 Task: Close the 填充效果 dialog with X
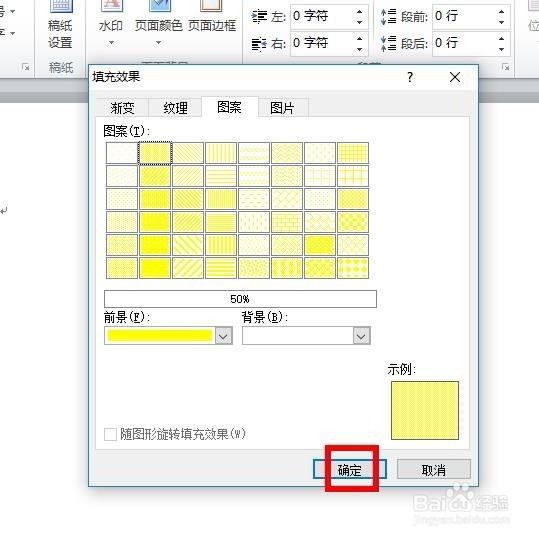[455, 77]
